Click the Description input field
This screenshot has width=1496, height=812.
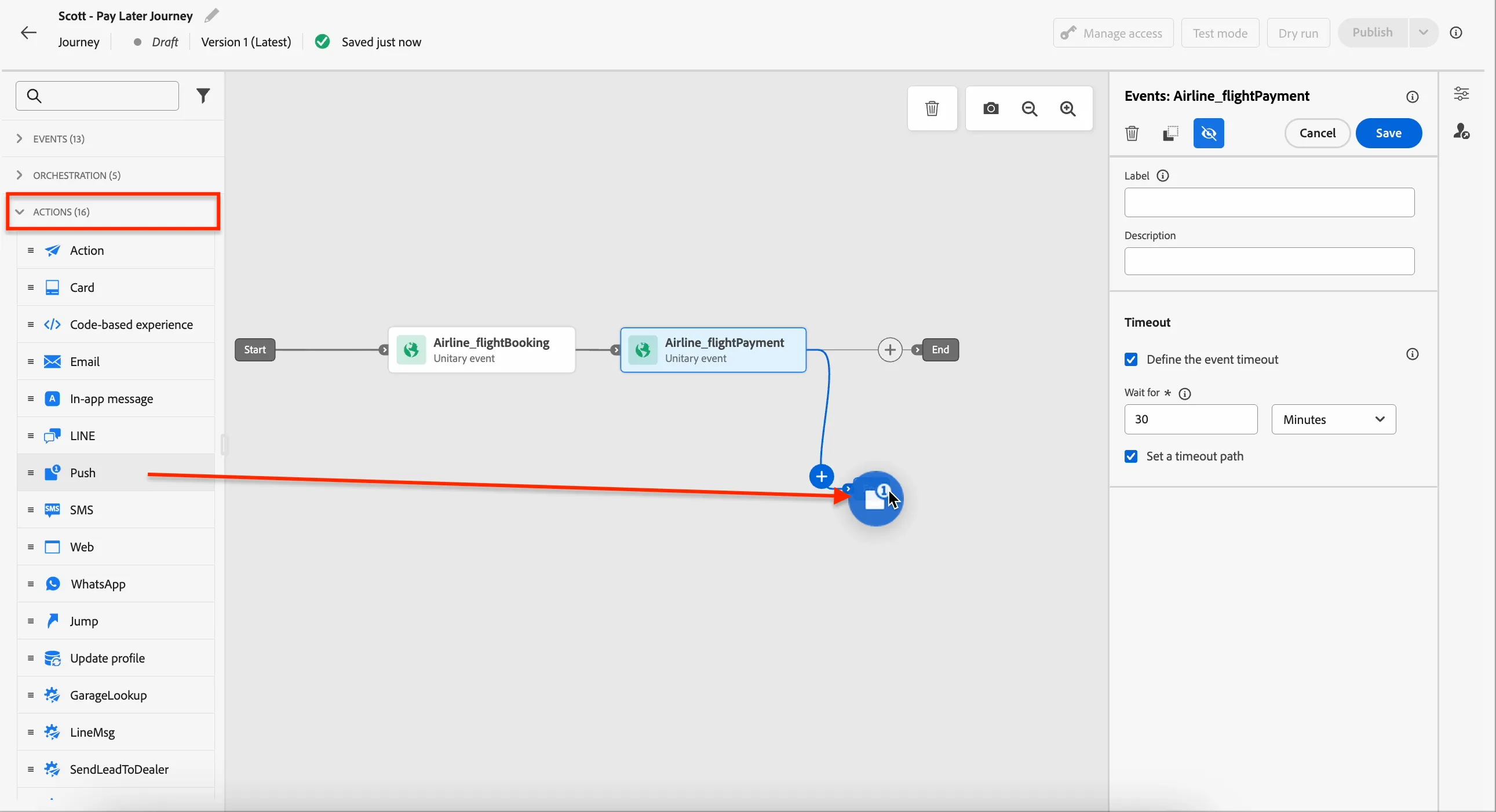(1268, 261)
